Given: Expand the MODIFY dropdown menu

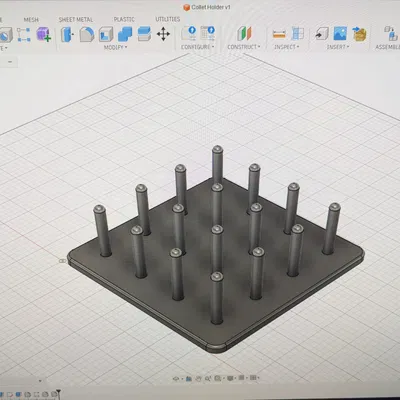Looking at the screenshot, I should click(115, 47).
